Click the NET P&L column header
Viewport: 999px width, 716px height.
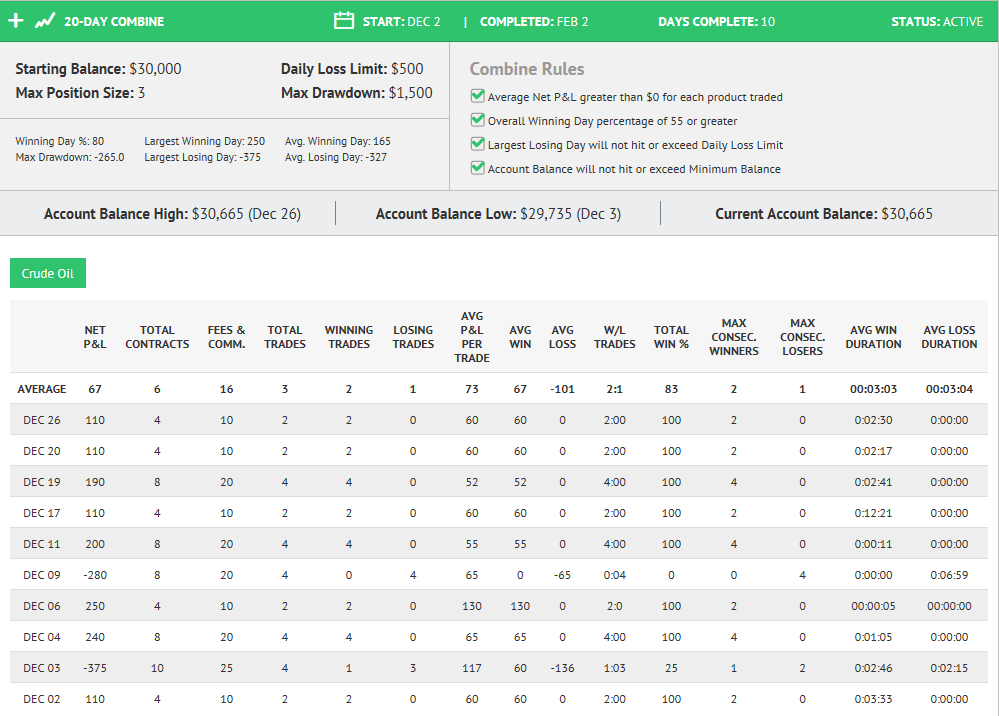pyautogui.click(x=95, y=337)
